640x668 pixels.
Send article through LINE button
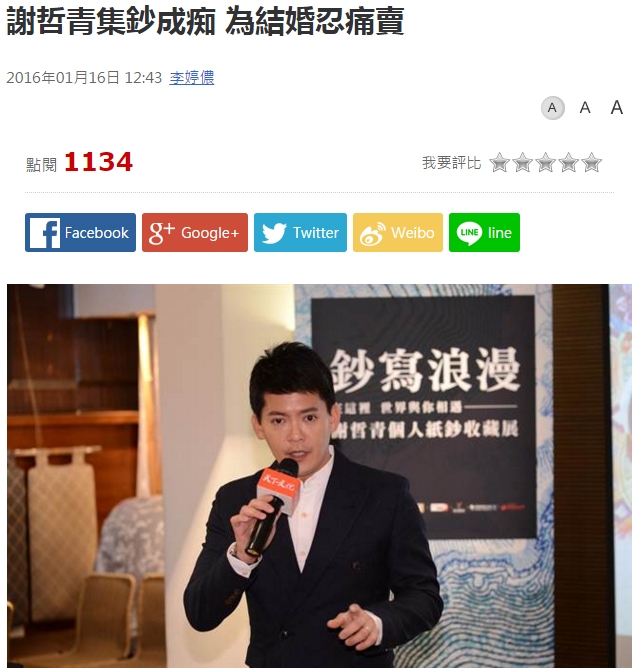484,233
